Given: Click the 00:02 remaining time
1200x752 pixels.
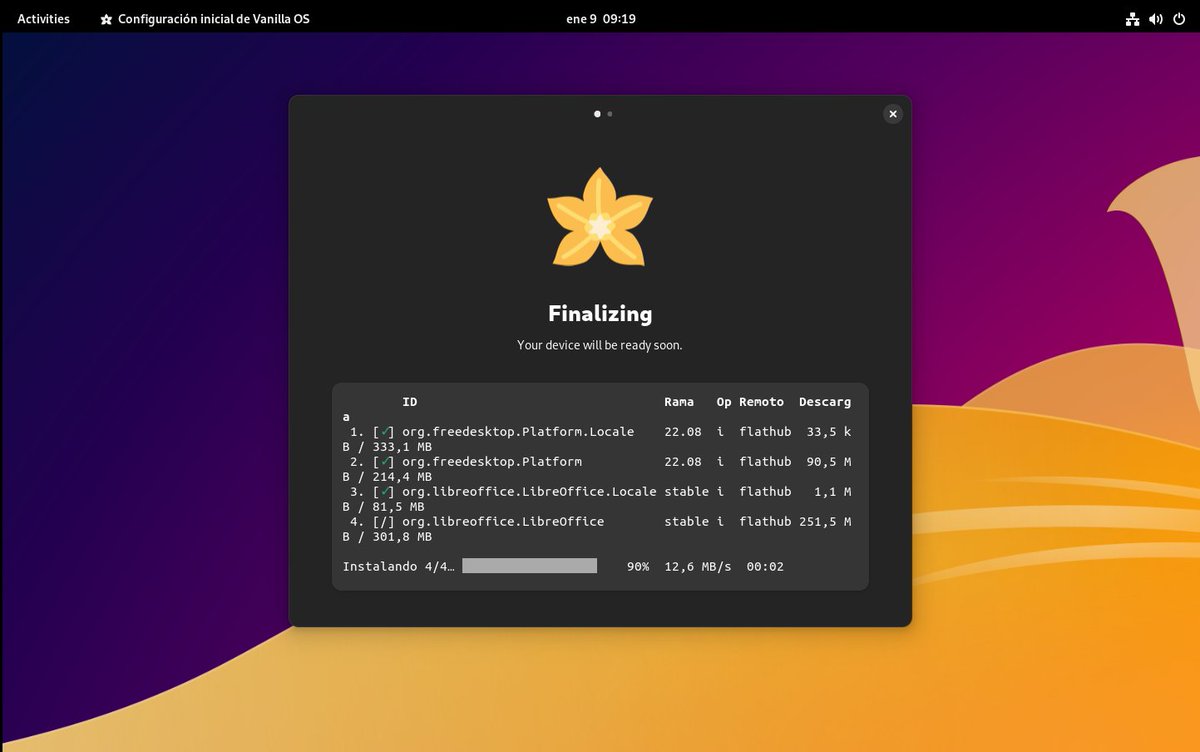Looking at the screenshot, I should pos(765,567).
